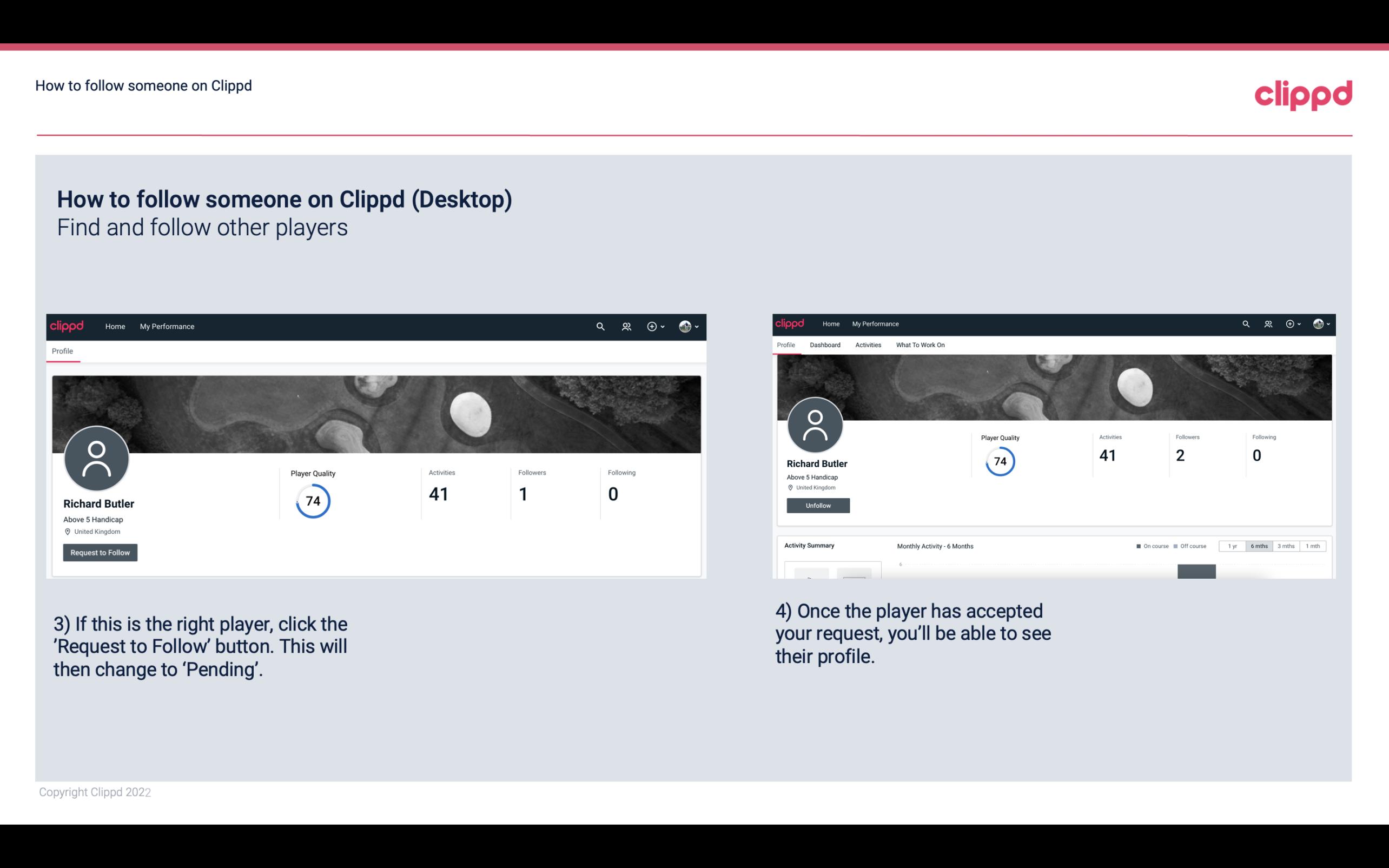Click the 'Unfollow' button on right panel
This screenshot has width=1389, height=868.
point(818,505)
